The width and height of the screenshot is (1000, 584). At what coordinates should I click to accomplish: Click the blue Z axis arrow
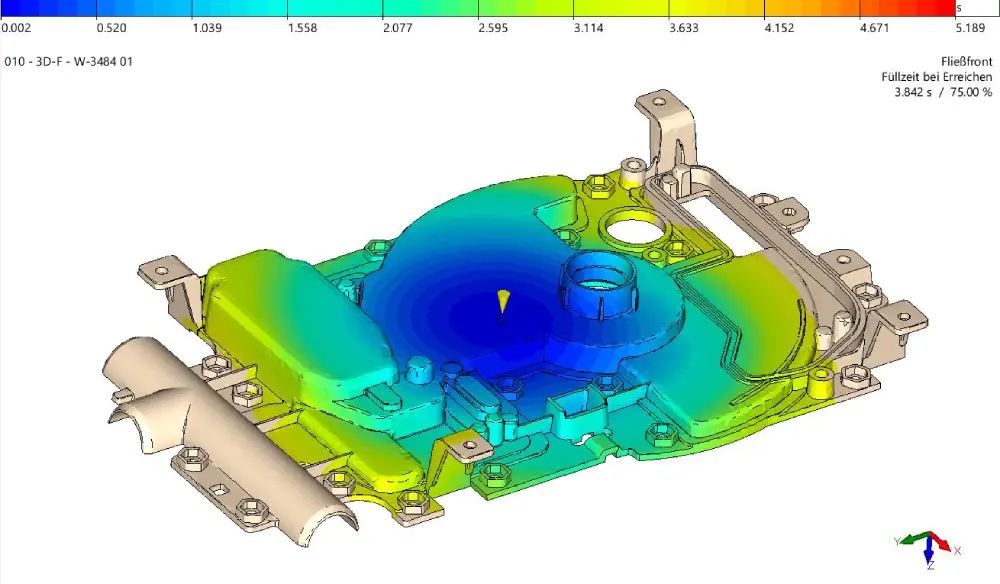point(931,553)
